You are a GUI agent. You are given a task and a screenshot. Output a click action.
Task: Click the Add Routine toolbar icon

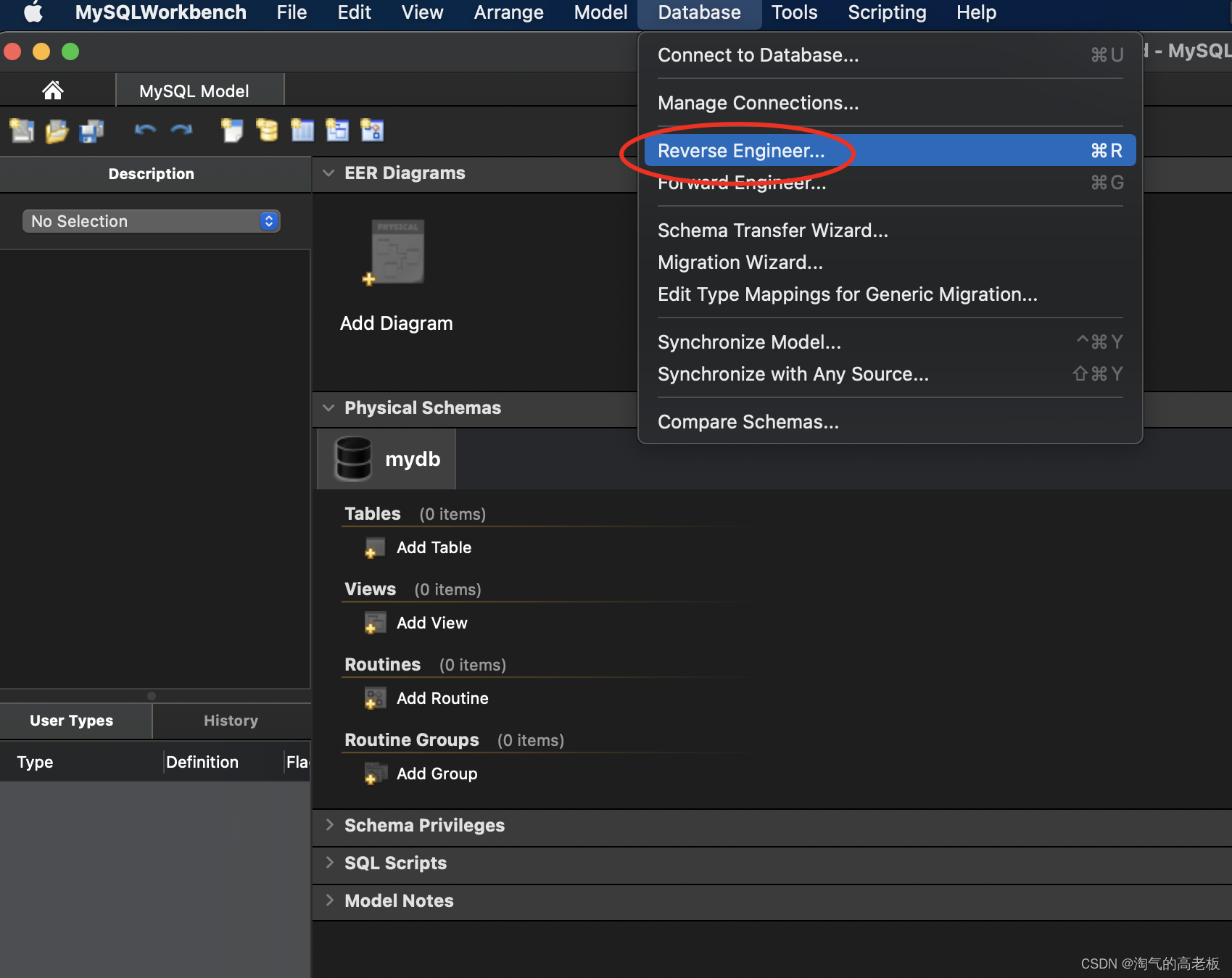372,130
